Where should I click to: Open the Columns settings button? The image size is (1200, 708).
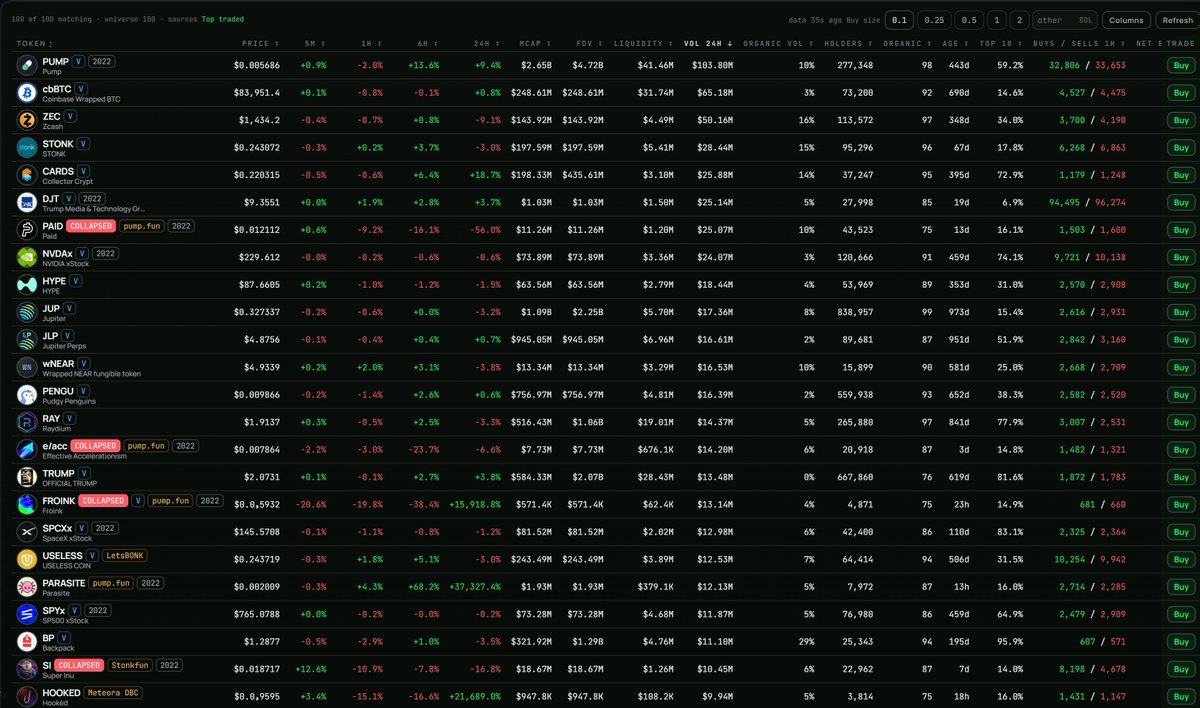tap(1126, 20)
